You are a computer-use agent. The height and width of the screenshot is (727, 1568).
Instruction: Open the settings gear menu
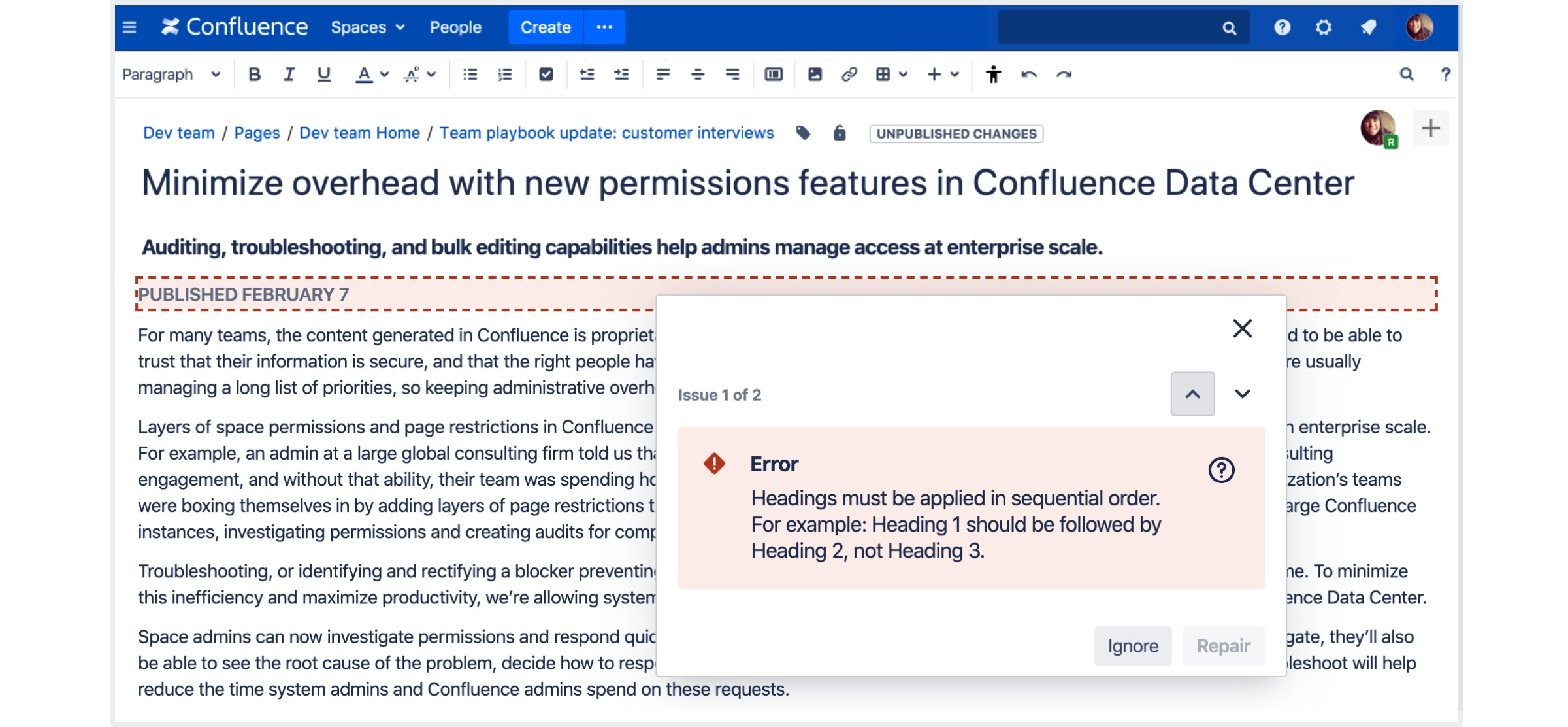click(x=1324, y=27)
